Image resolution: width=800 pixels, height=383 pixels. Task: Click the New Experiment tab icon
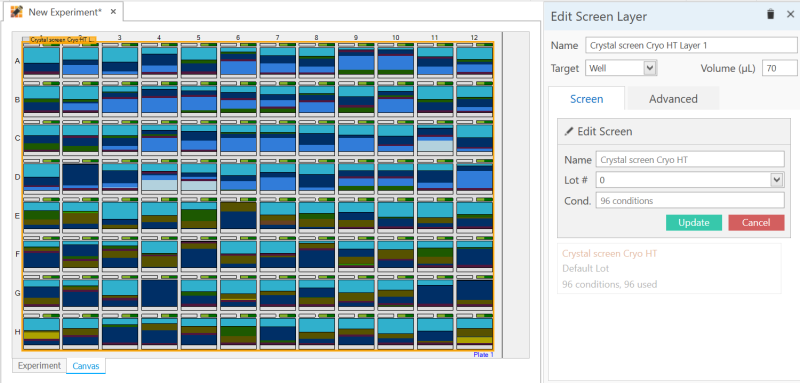point(17,11)
